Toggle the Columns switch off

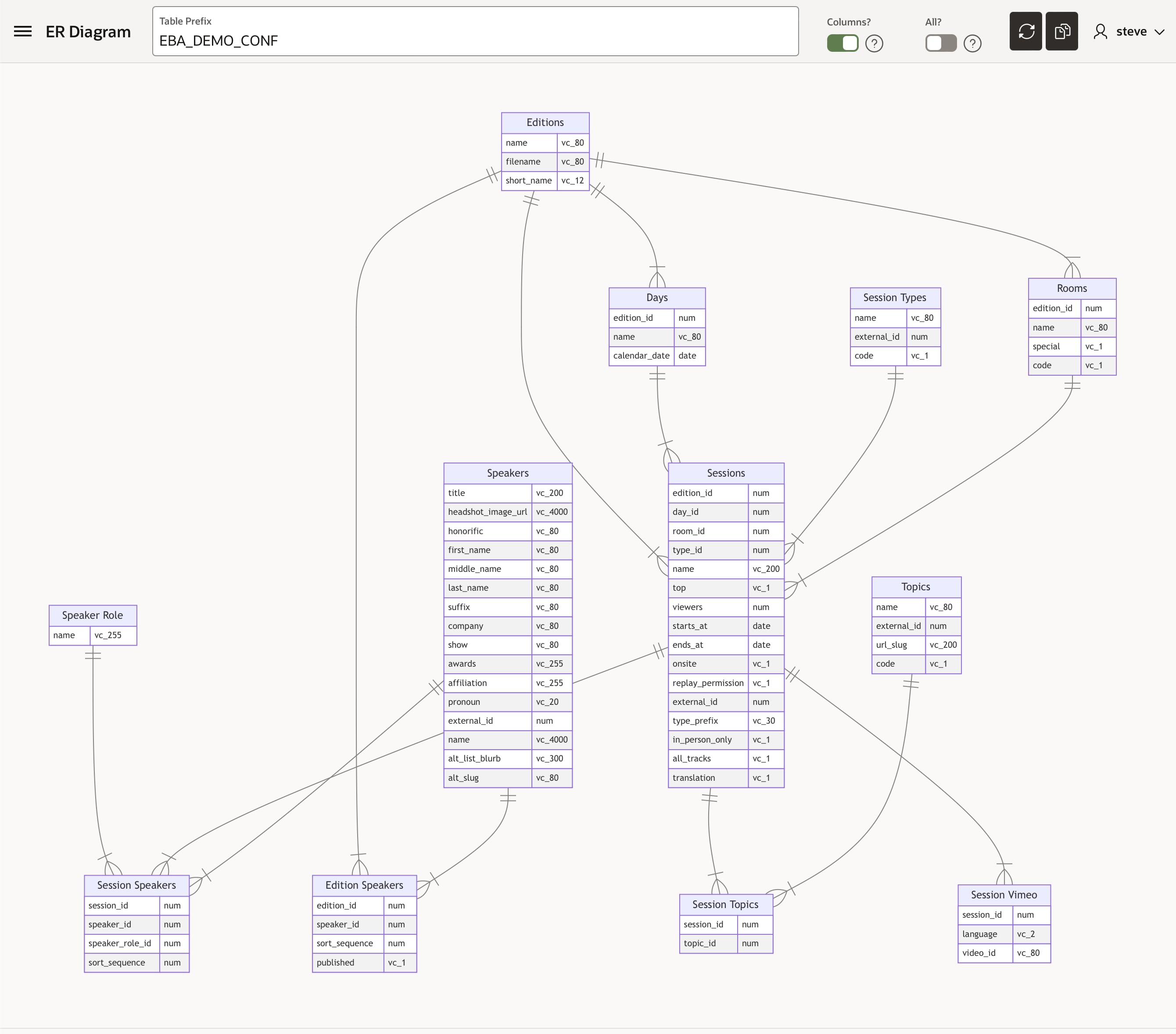[843, 43]
